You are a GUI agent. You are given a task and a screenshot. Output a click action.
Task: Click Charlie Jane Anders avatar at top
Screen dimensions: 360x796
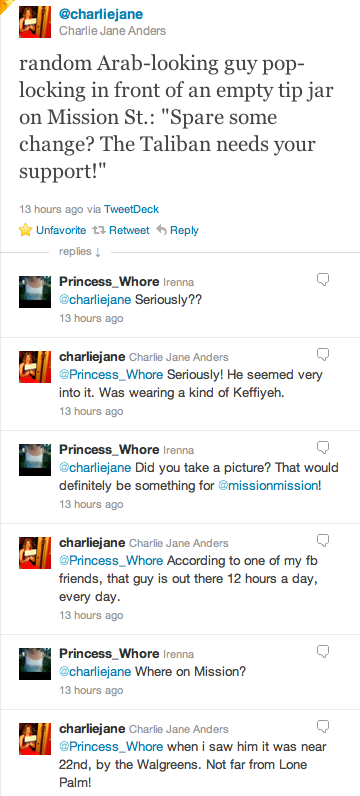click(35, 22)
